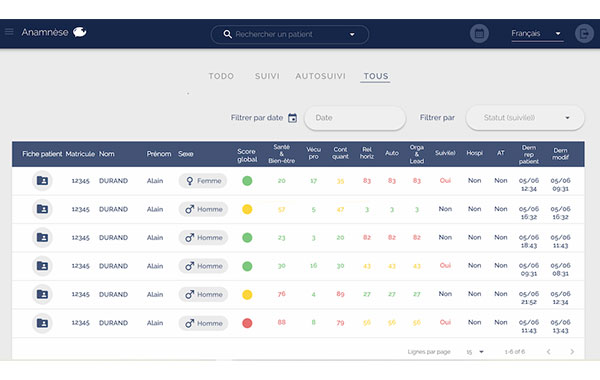Open the hamburger menu icon
600x380 pixels.
[x=9, y=32]
